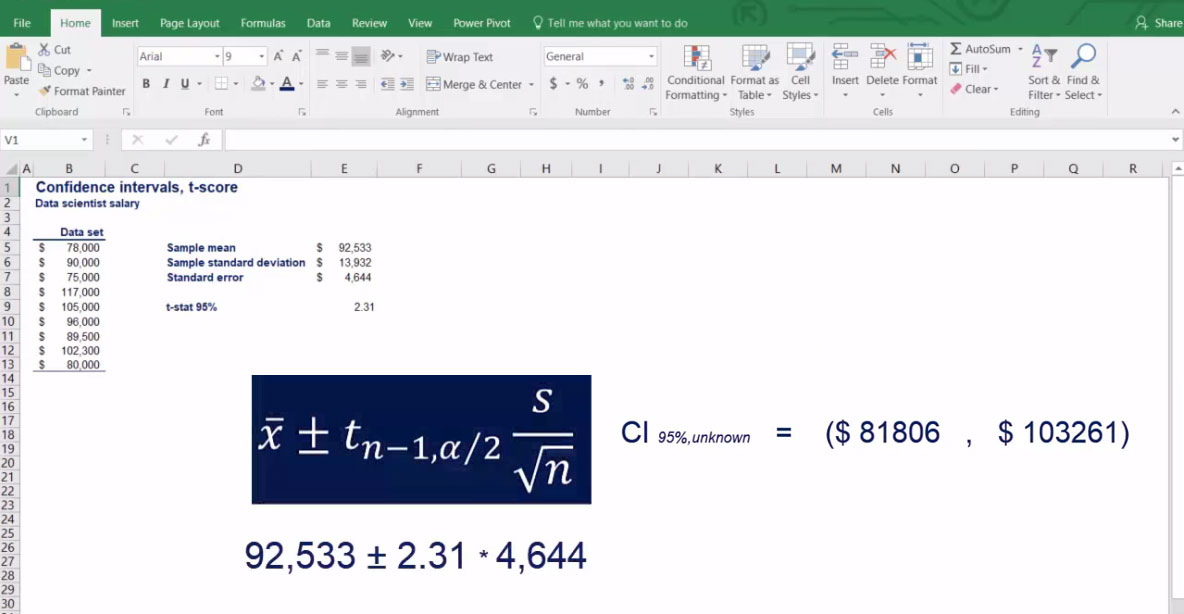The height and width of the screenshot is (614, 1184).
Task: Switch to the Page Layout tab
Action: click(x=190, y=23)
